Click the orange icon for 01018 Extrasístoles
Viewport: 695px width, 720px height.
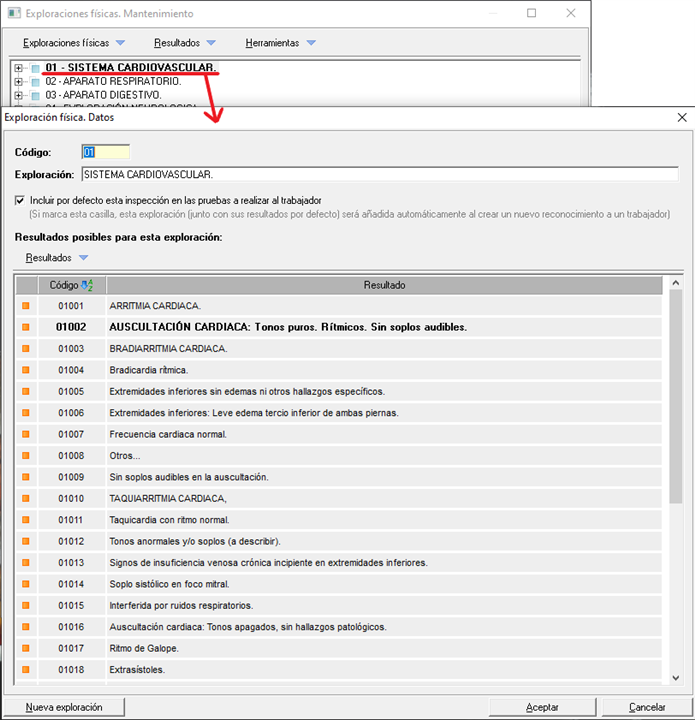[x=26, y=670]
